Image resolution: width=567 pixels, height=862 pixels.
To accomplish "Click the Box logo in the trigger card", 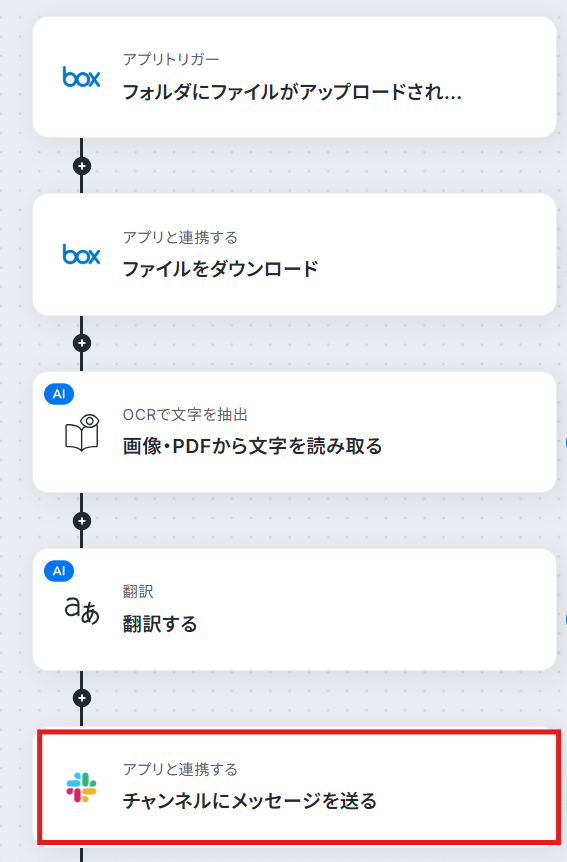I will click(81, 77).
